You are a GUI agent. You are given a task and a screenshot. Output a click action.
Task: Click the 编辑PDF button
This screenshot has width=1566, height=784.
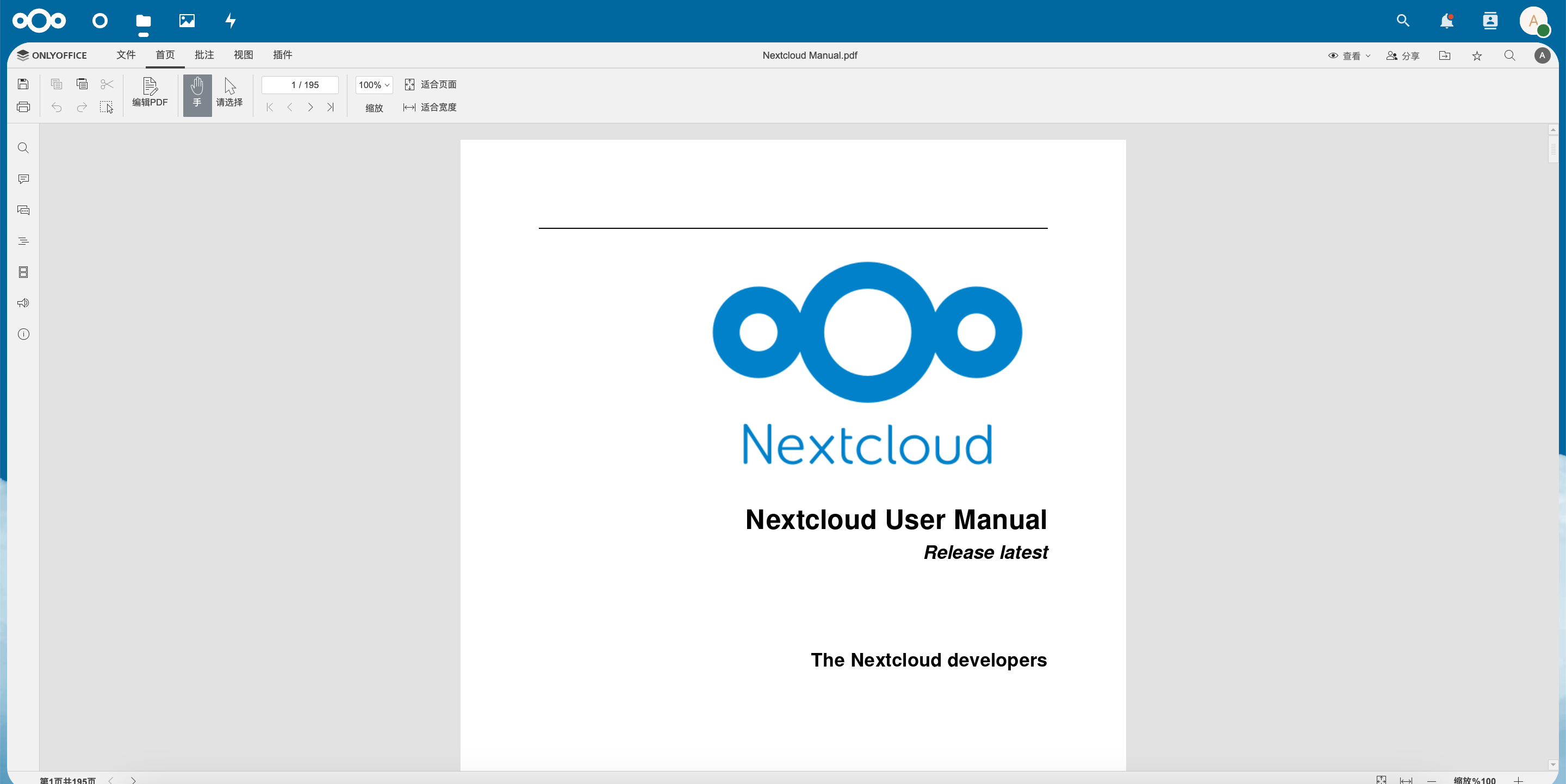point(150,92)
